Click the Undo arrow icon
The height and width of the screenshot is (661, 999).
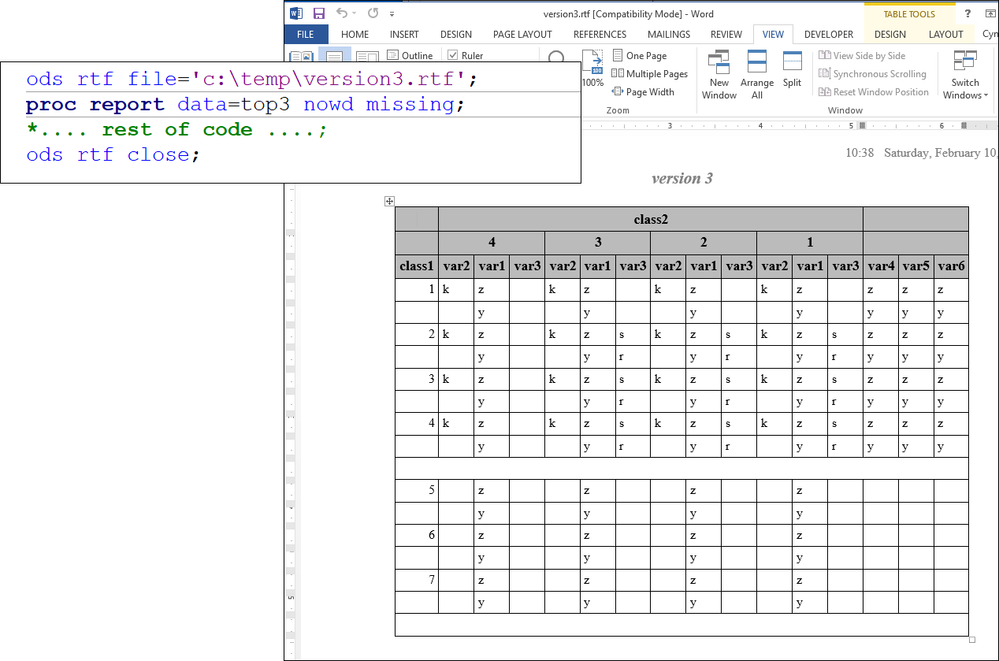pos(342,13)
